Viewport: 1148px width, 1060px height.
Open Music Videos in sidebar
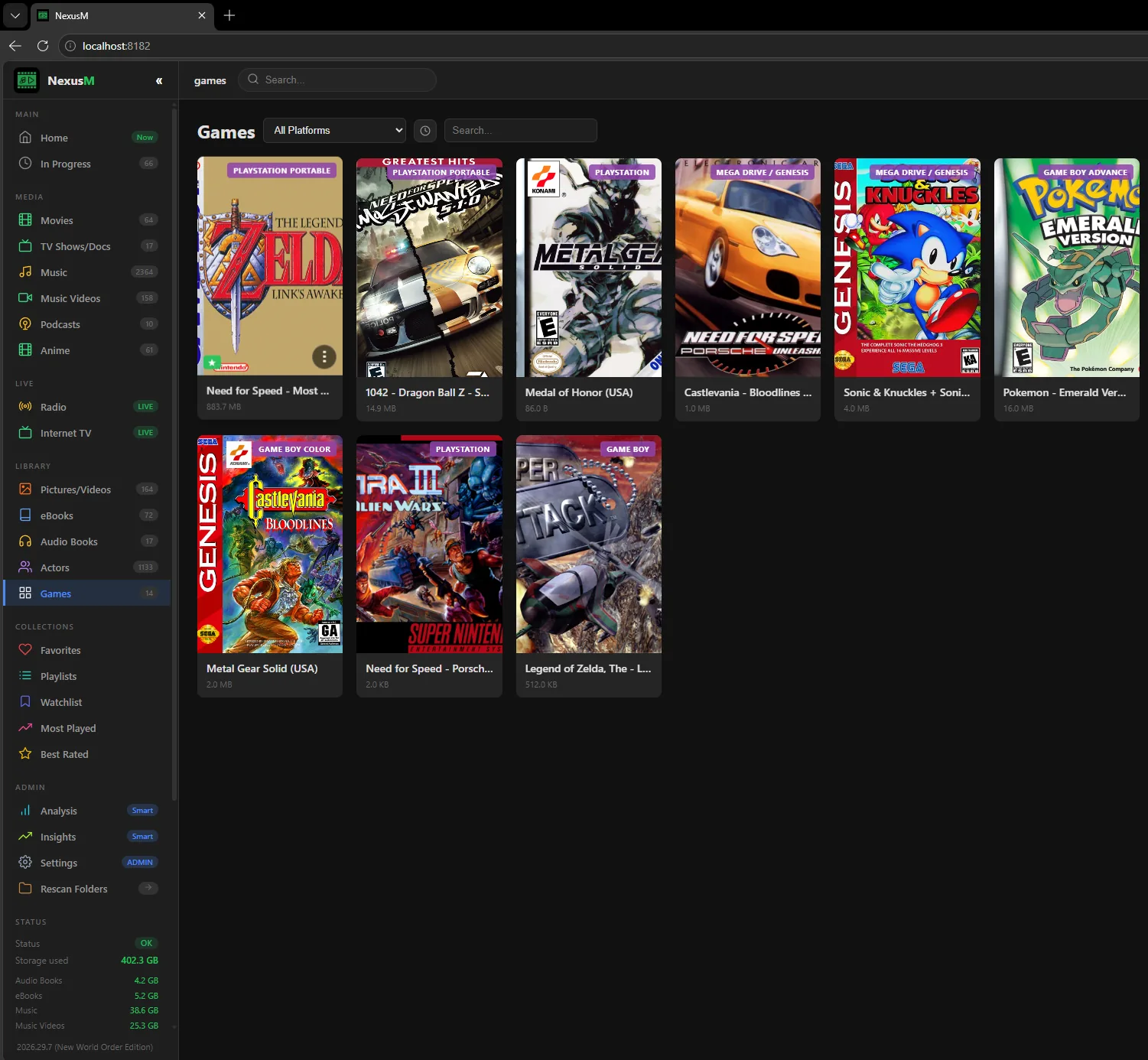pos(87,298)
